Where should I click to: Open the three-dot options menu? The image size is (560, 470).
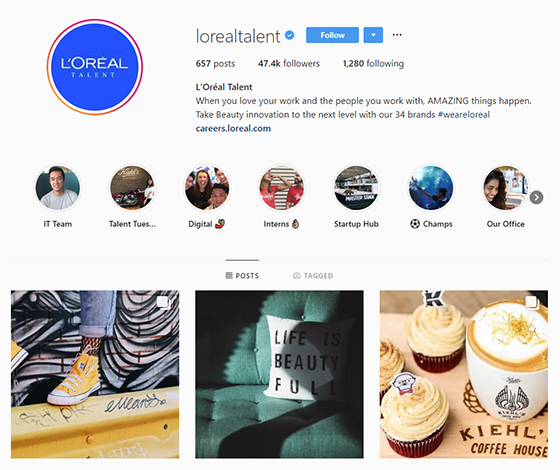397,35
